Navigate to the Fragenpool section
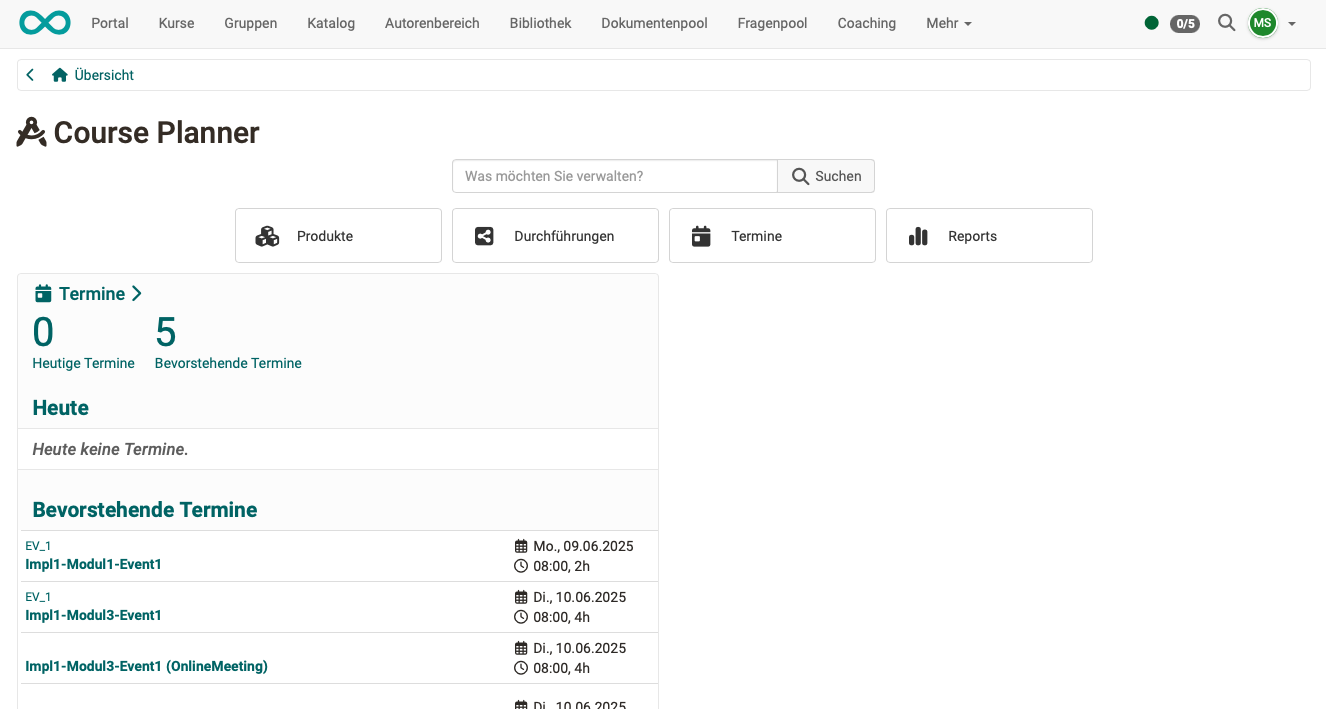Viewport: 1326px width, 709px height. [x=772, y=23]
